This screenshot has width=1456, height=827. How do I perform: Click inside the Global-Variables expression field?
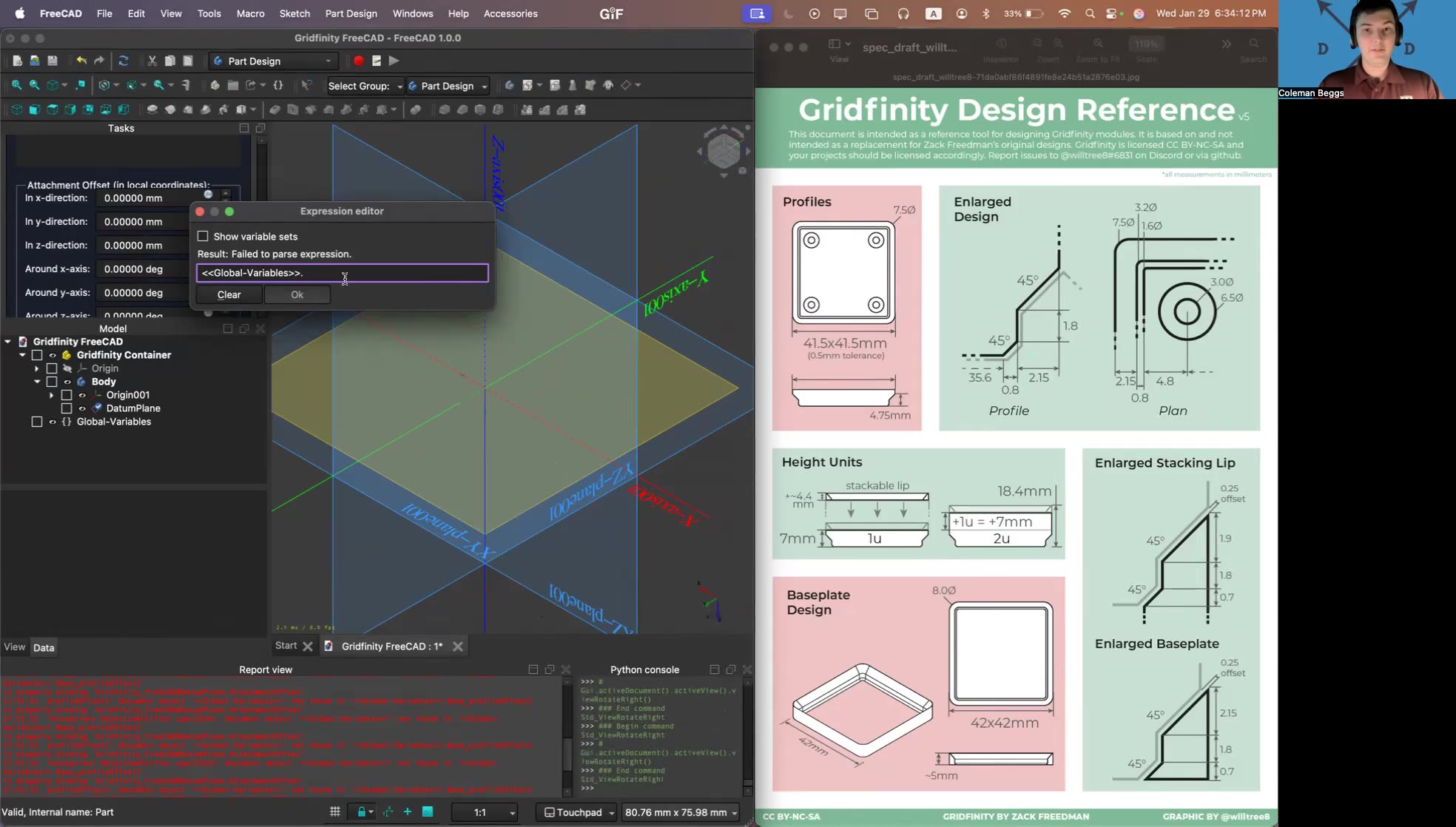pyautogui.click(x=342, y=273)
